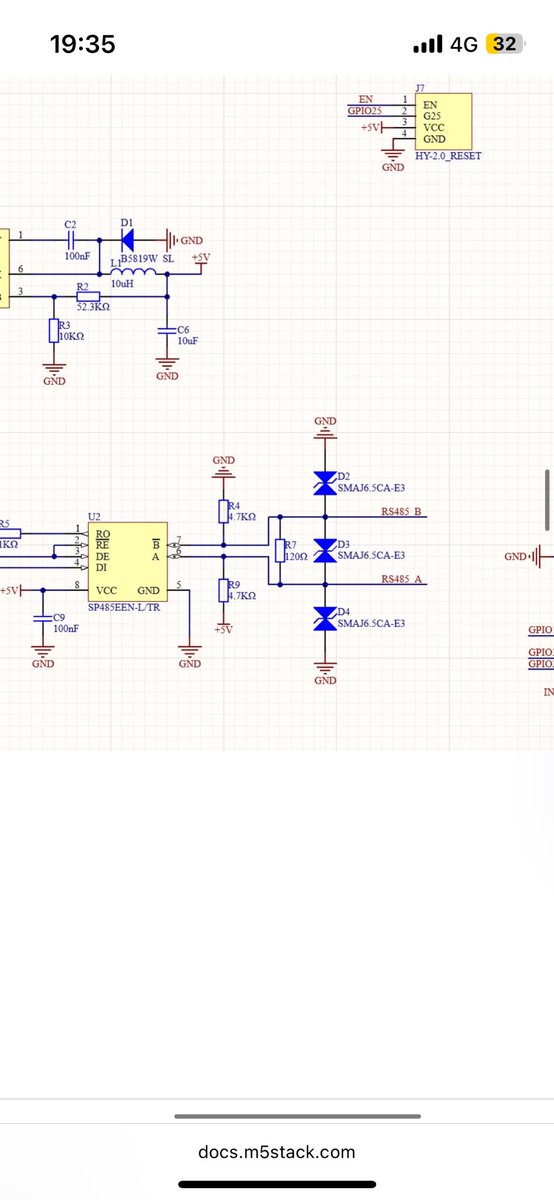Image resolution: width=554 pixels, height=1200 pixels.
Task: Tap the R7 termination resistor symbol
Action: click(280, 550)
